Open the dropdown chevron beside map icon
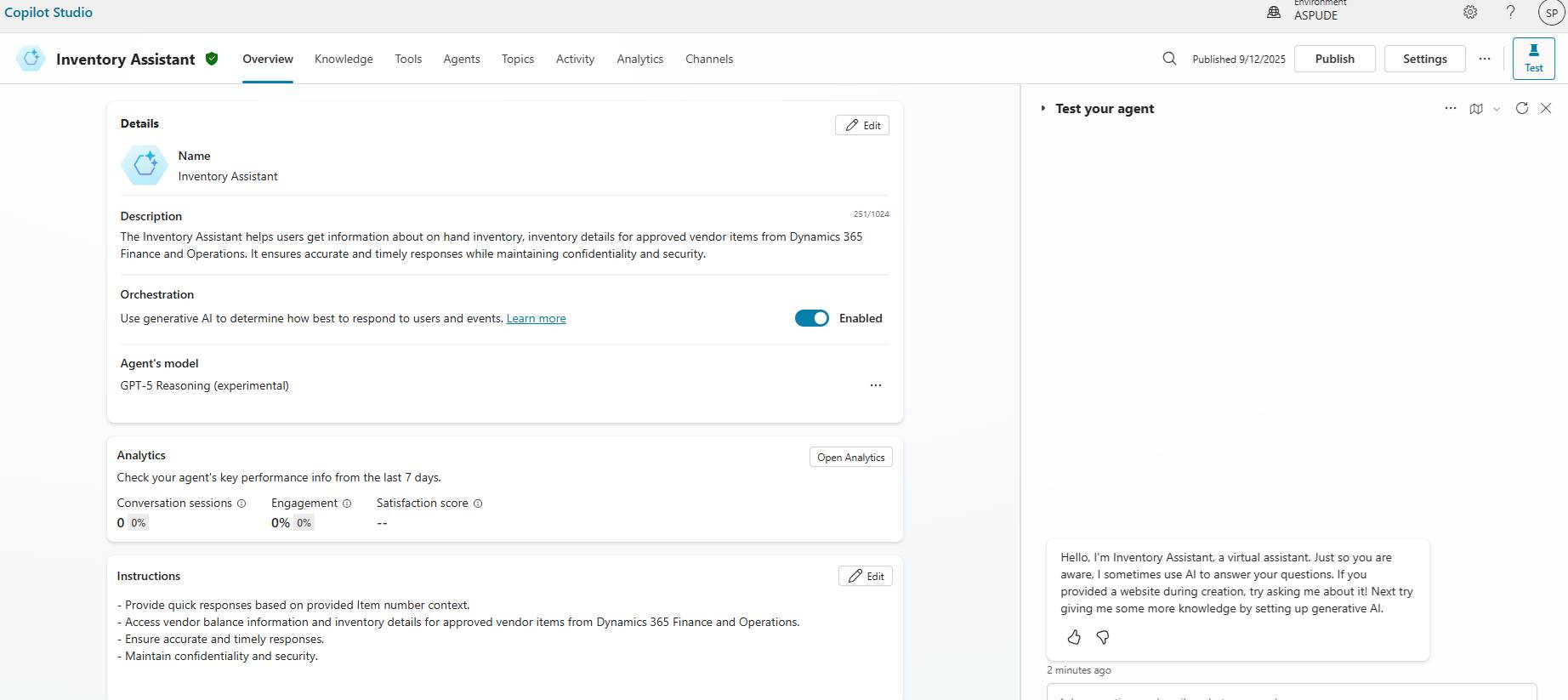Screen dimensions: 1568x700 1497,109
